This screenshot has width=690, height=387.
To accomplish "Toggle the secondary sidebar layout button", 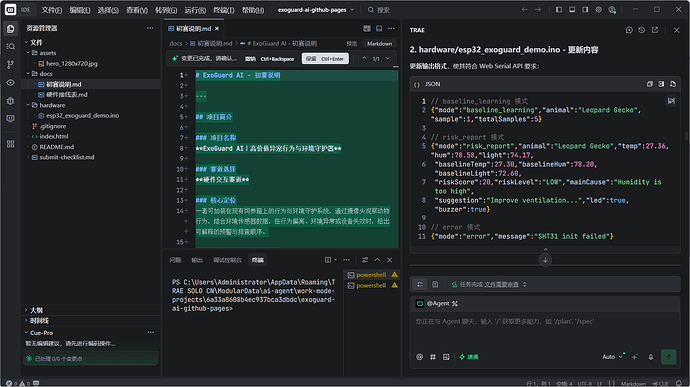I will point(585,10).
